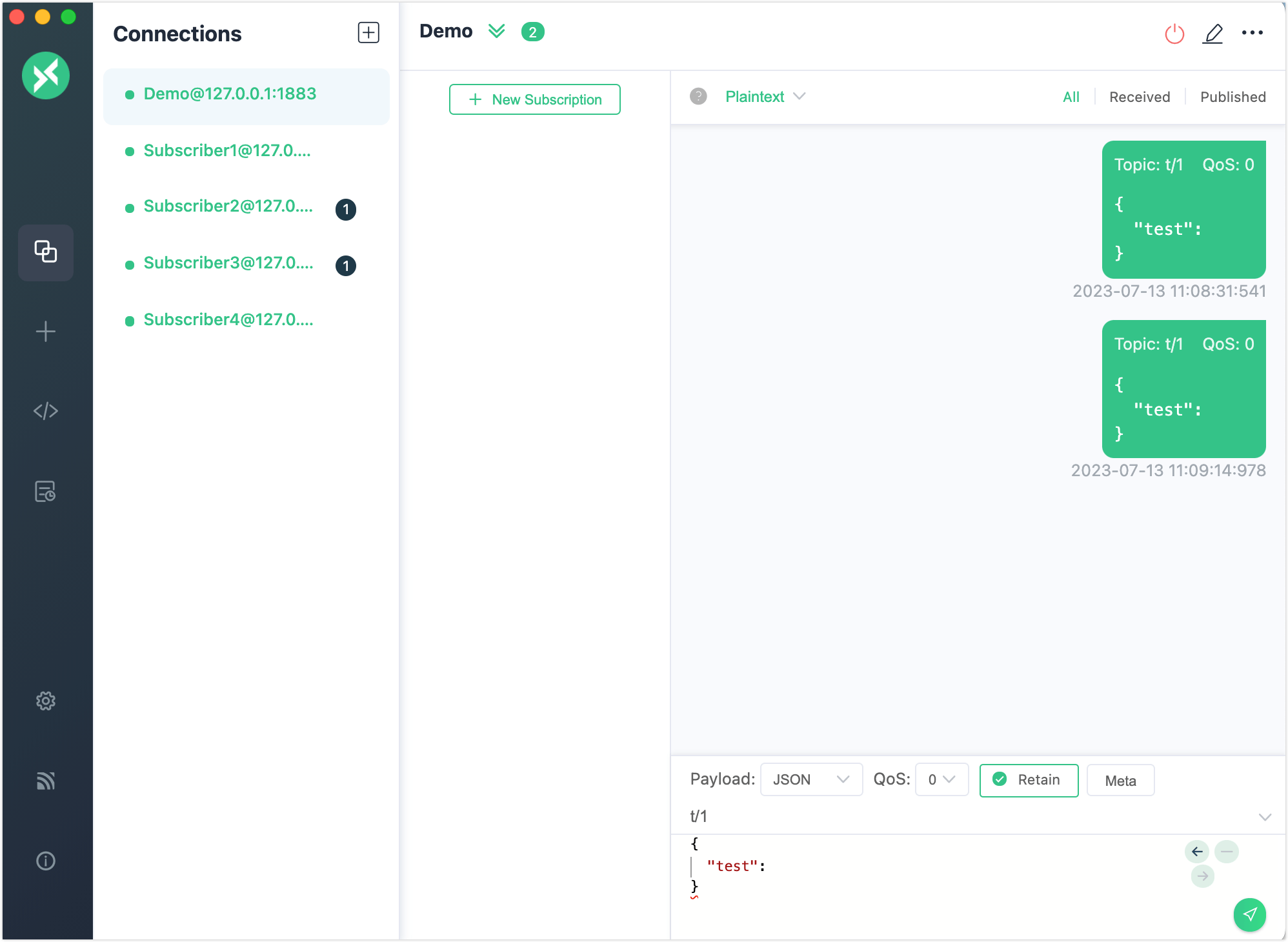Switch to the Received messages tab
The image size is (1288, 942).
[x=1139, y=96]
